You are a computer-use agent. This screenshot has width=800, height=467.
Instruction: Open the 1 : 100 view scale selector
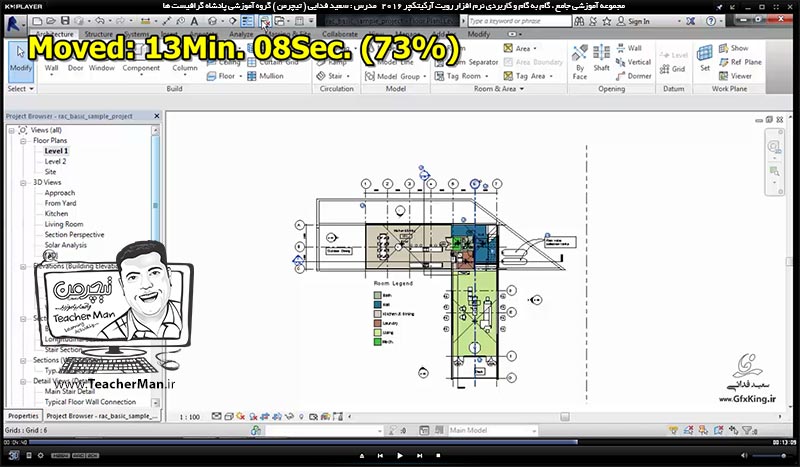click(189, 417)
